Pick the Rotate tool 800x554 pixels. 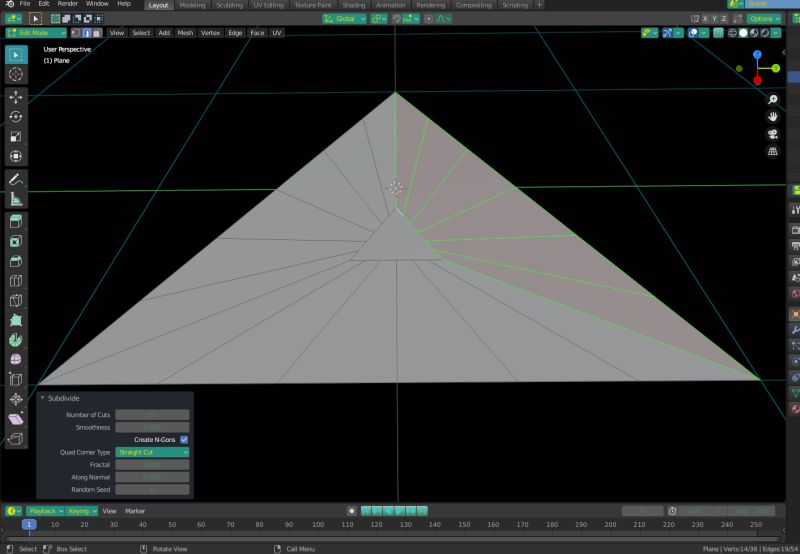(16, 117)
